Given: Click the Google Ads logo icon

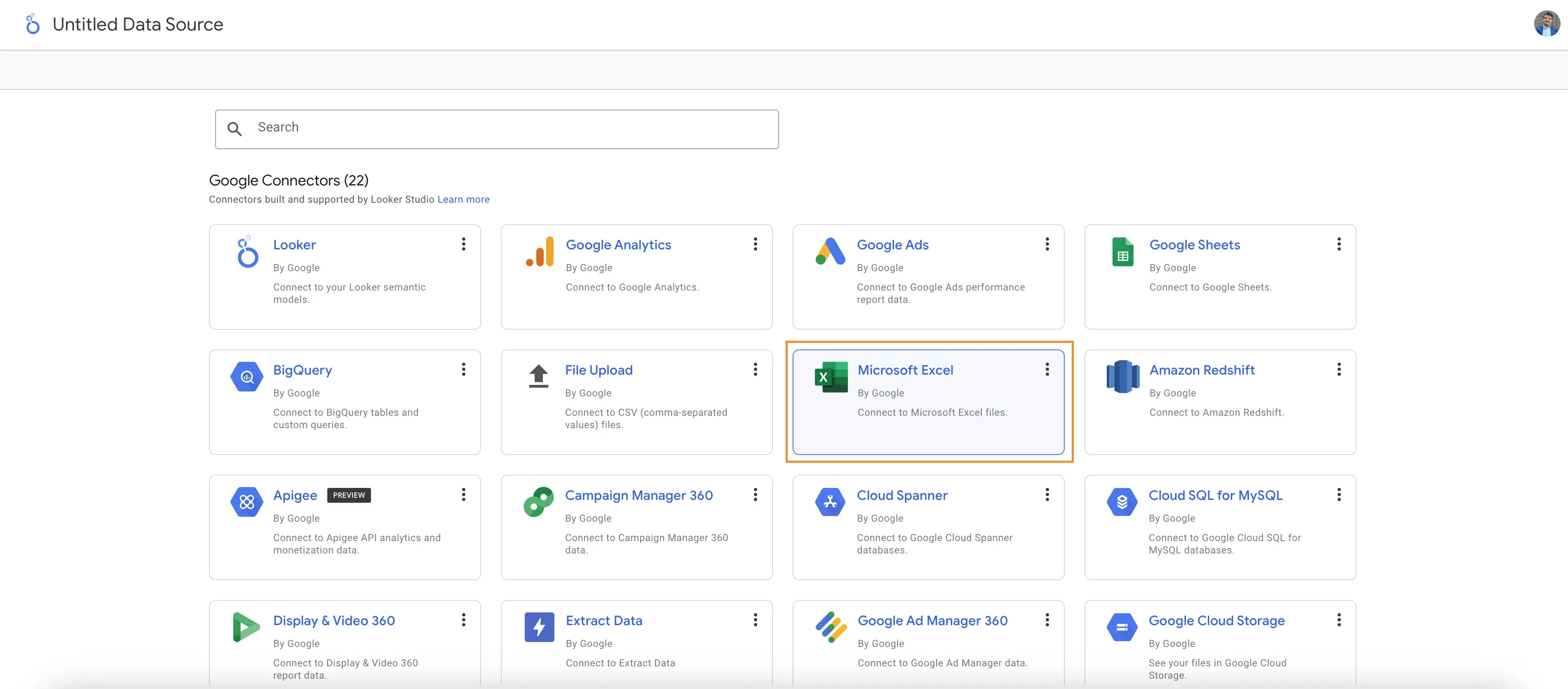Looking at the screenshot, I should tap(830, 251).
